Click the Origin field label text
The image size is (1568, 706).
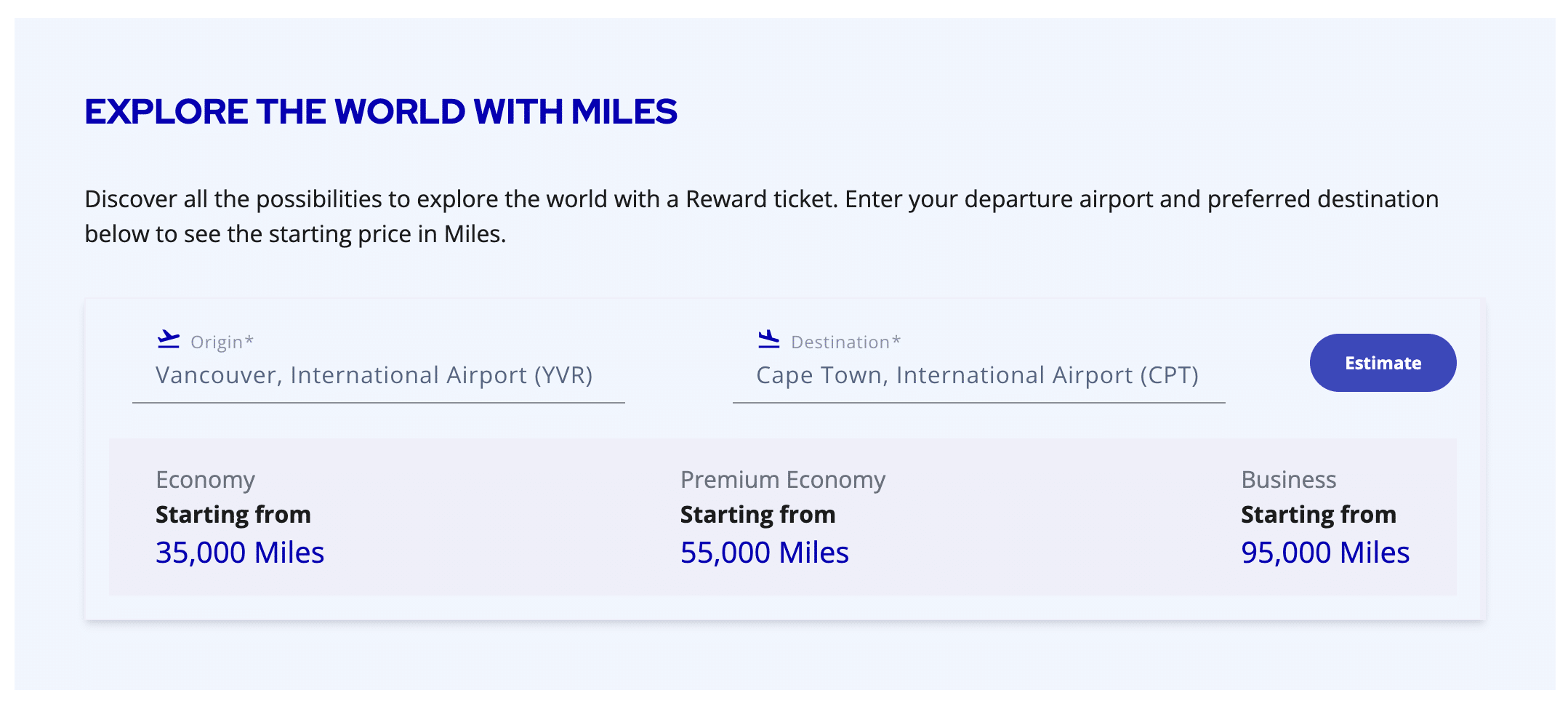pos(216,342)
